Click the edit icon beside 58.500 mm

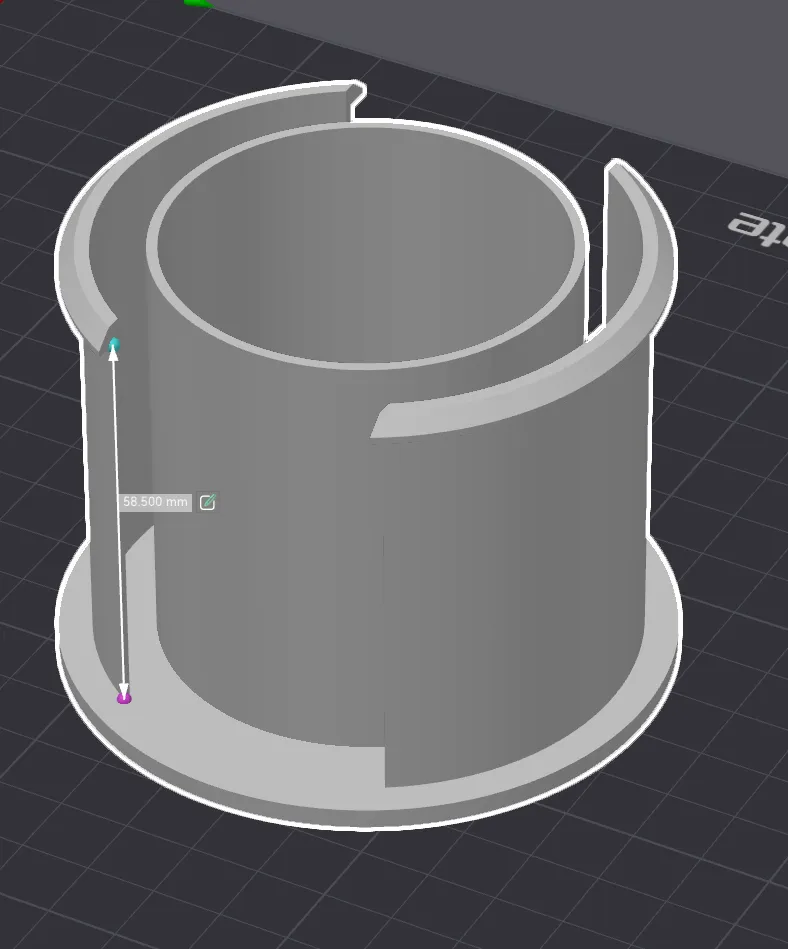coord(208,502)
